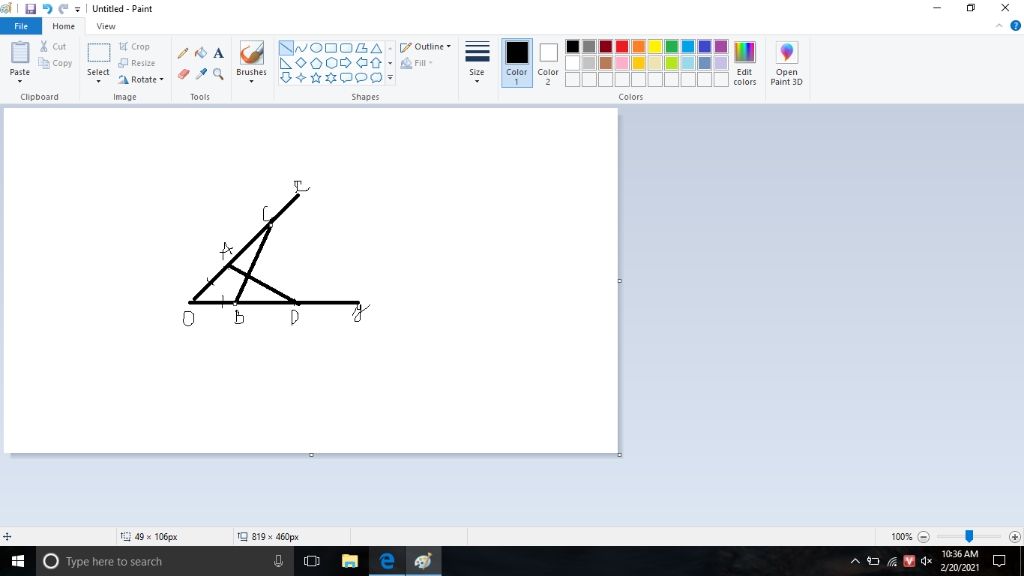Open the Brushes dropdown arrow

tap(251, 82)
